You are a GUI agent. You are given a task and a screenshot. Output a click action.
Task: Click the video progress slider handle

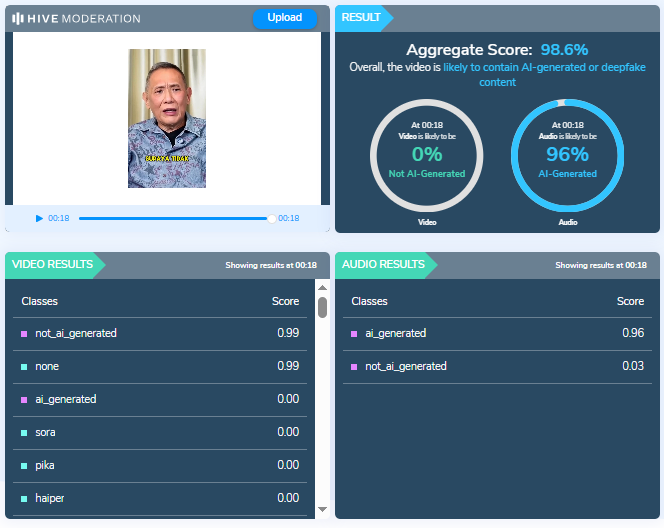tap(271, 218)
